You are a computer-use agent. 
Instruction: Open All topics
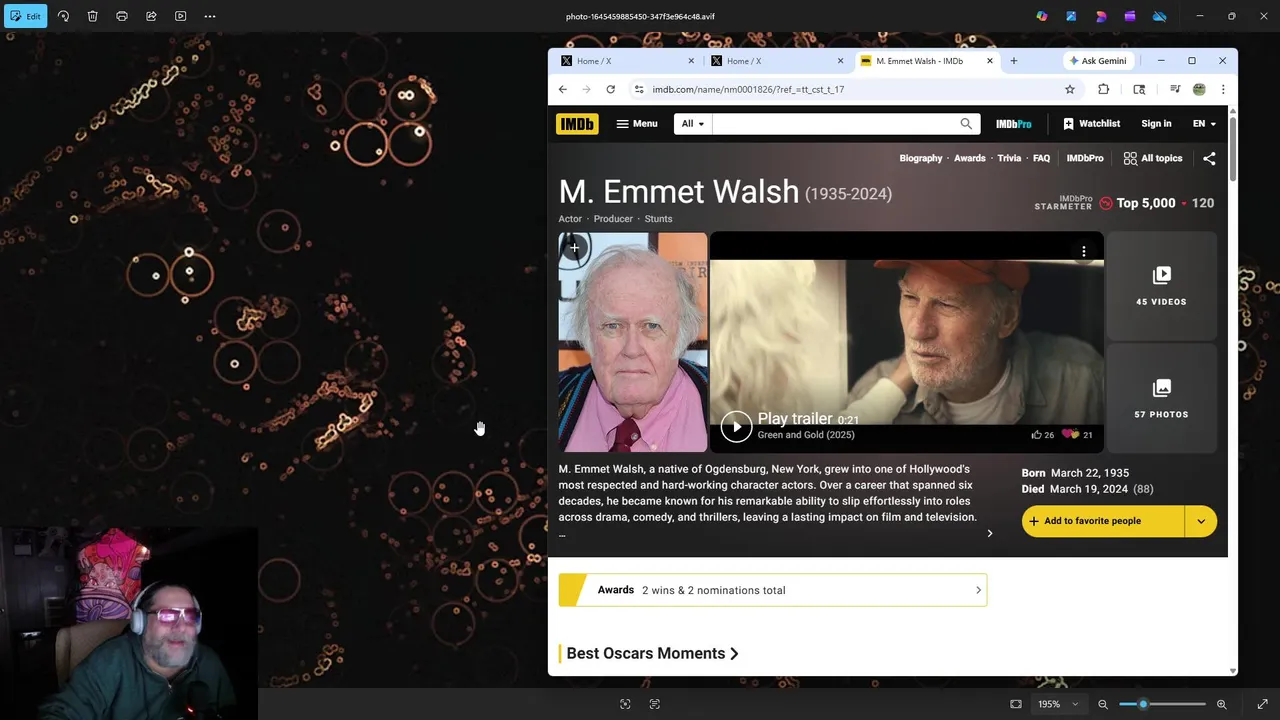coord(1152,158)
